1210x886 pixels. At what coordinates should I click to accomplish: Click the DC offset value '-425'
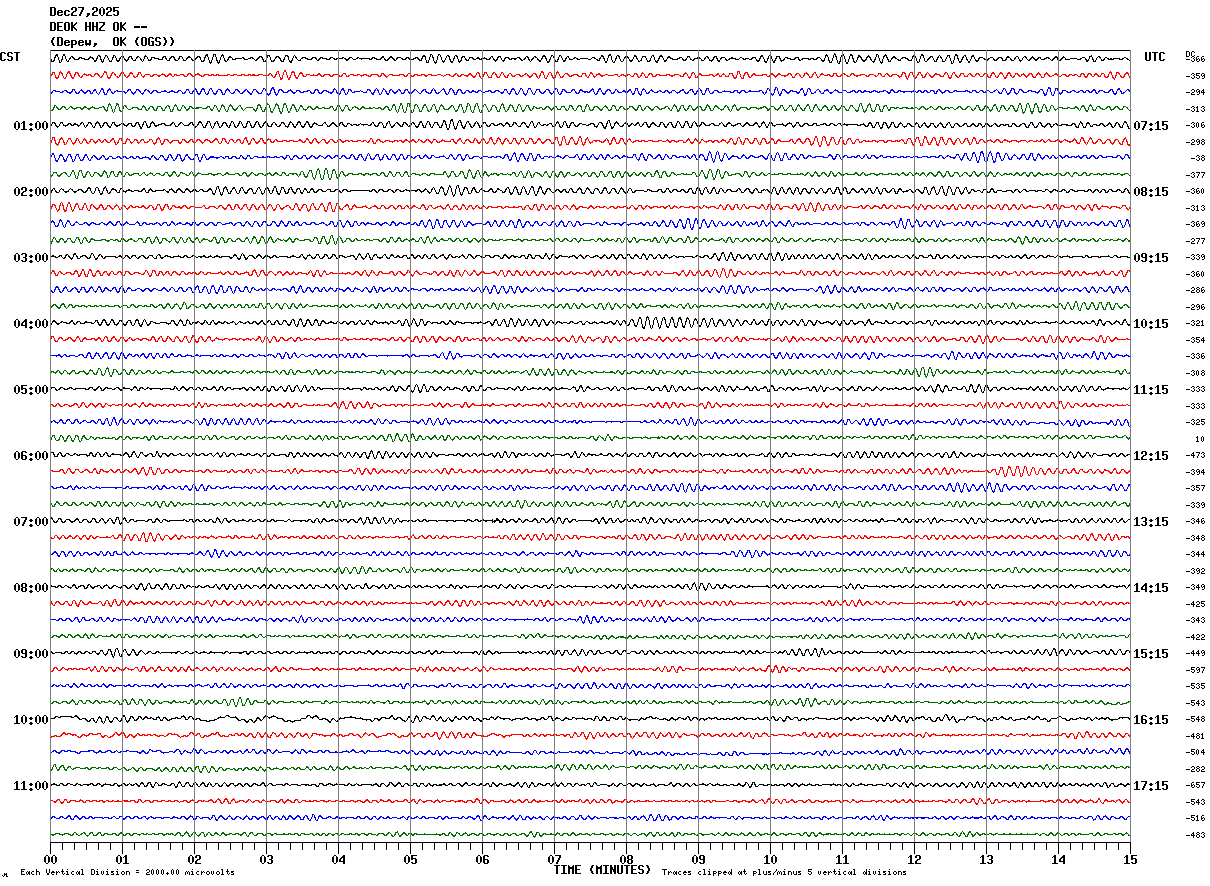tap(1195, 604)
